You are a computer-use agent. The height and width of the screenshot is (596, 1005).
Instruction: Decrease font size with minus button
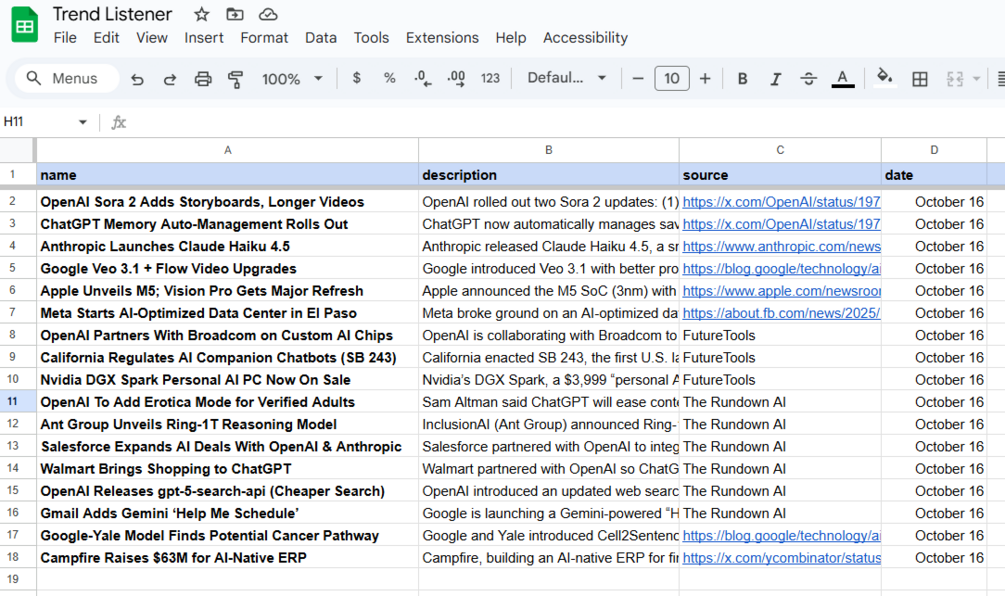[638, 78]
